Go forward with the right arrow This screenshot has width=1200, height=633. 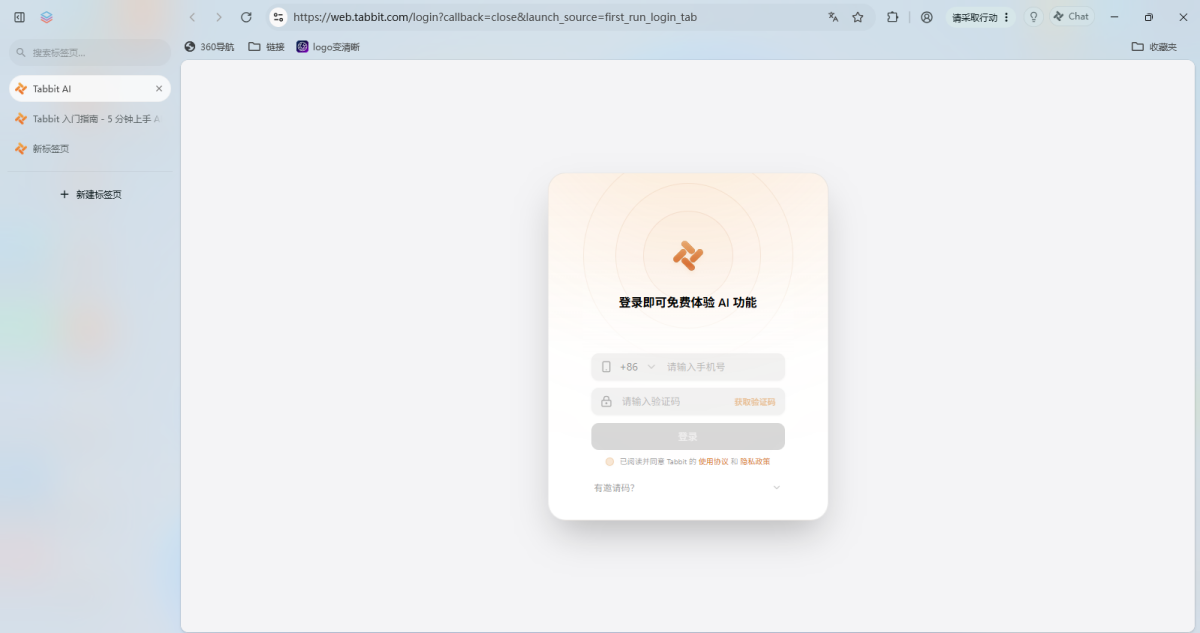click(219, 17)
